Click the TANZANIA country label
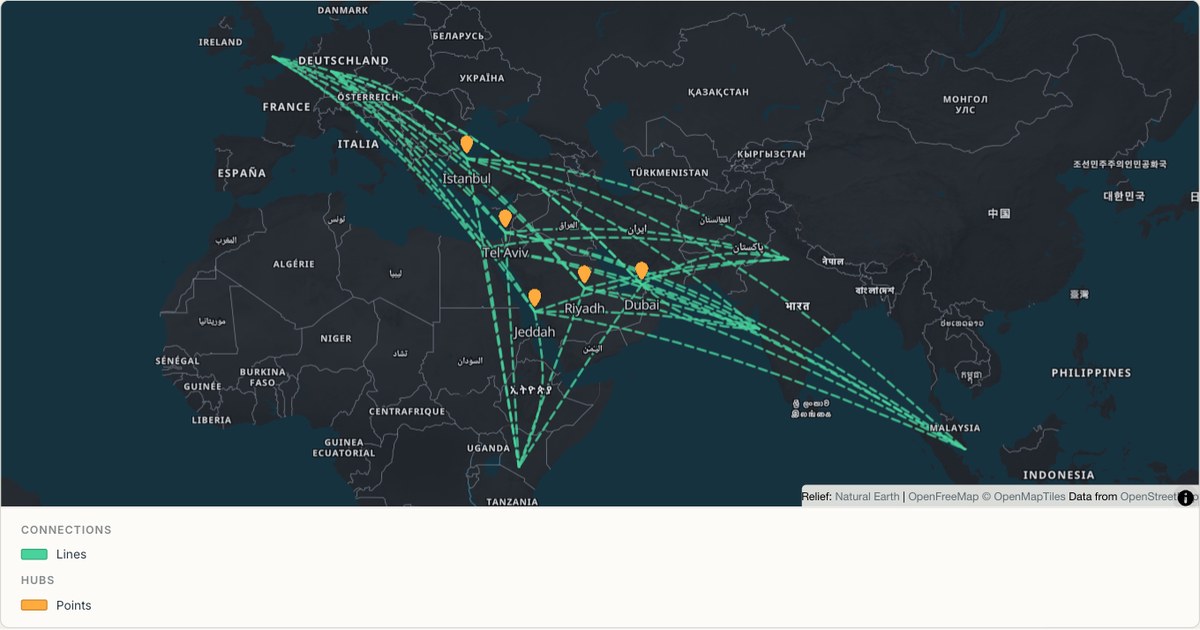1200x630 pixels. 511,502
